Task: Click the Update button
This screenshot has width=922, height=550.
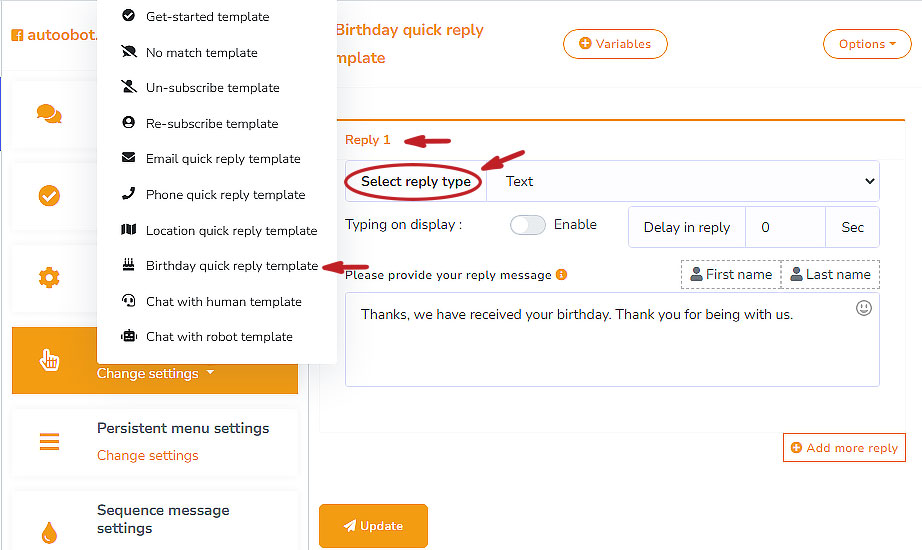Action: 373,526
